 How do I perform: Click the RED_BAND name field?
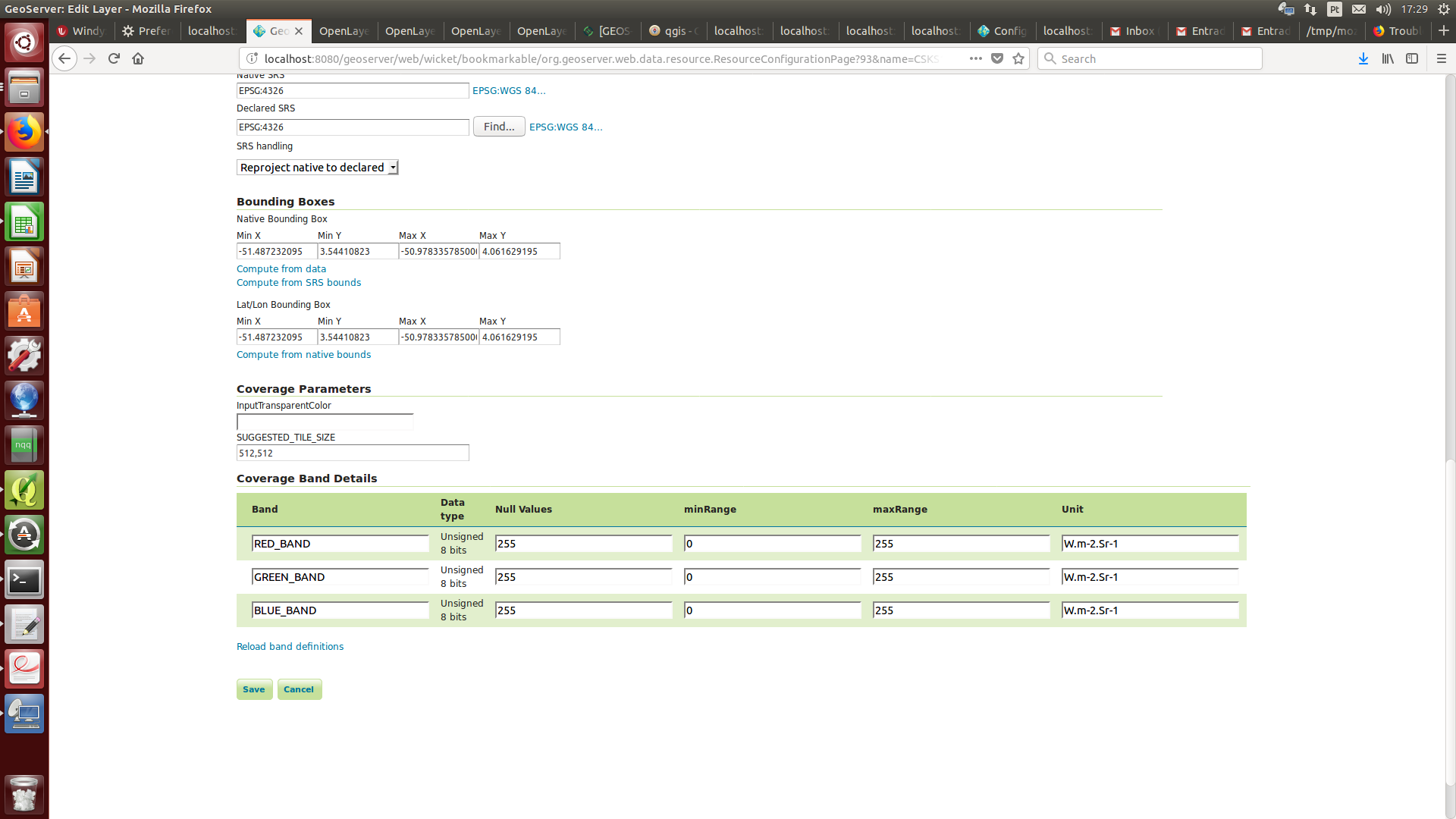tap(340, 544)
